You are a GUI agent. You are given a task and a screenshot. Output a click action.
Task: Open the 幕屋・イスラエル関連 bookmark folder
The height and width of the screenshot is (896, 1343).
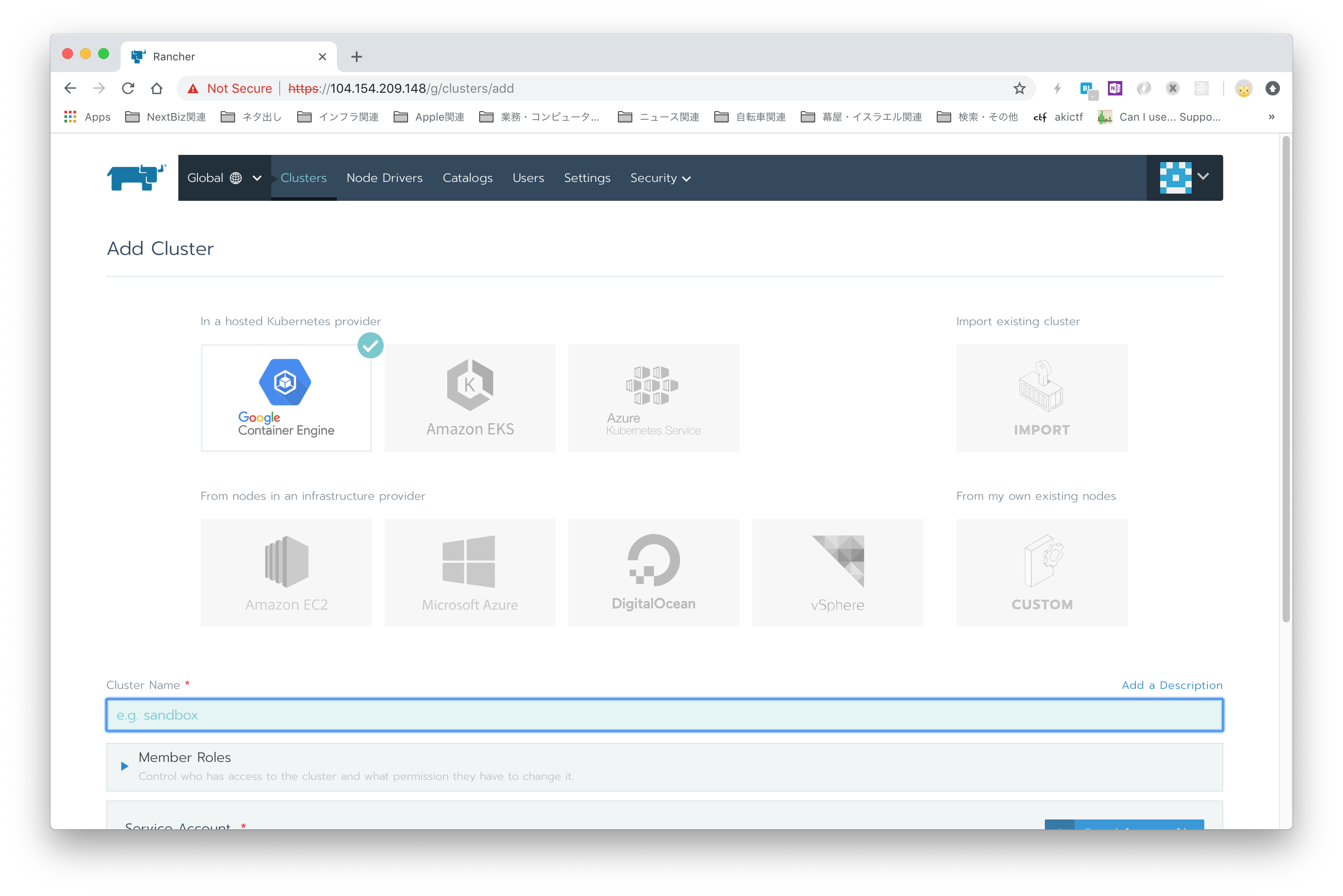[862, 117]
